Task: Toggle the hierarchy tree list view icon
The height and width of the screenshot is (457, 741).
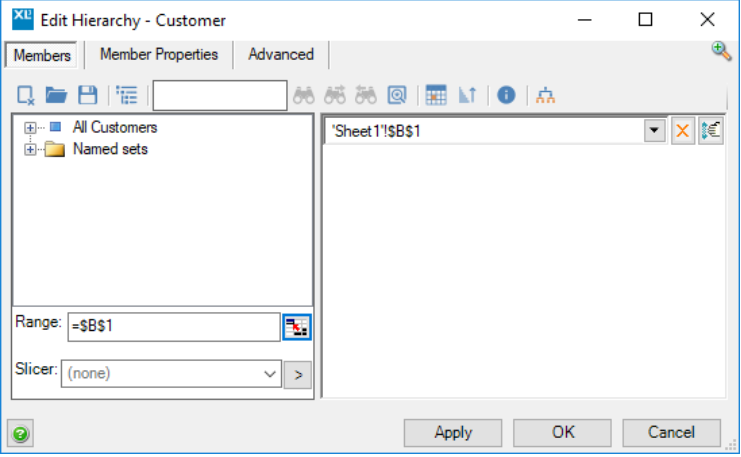Action: 127,95
